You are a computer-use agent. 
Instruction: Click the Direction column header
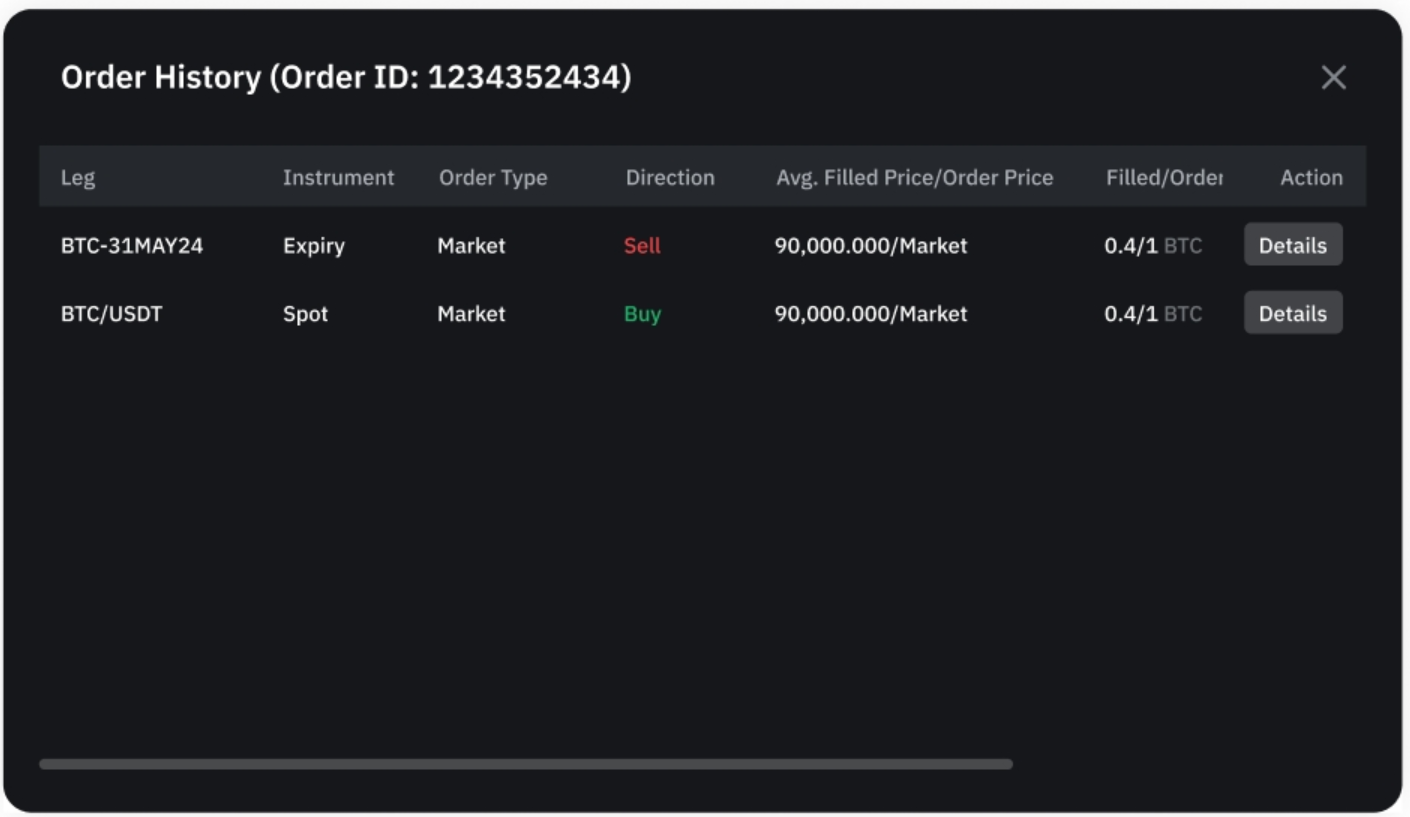pyautogui.click(x=670, y=177)
